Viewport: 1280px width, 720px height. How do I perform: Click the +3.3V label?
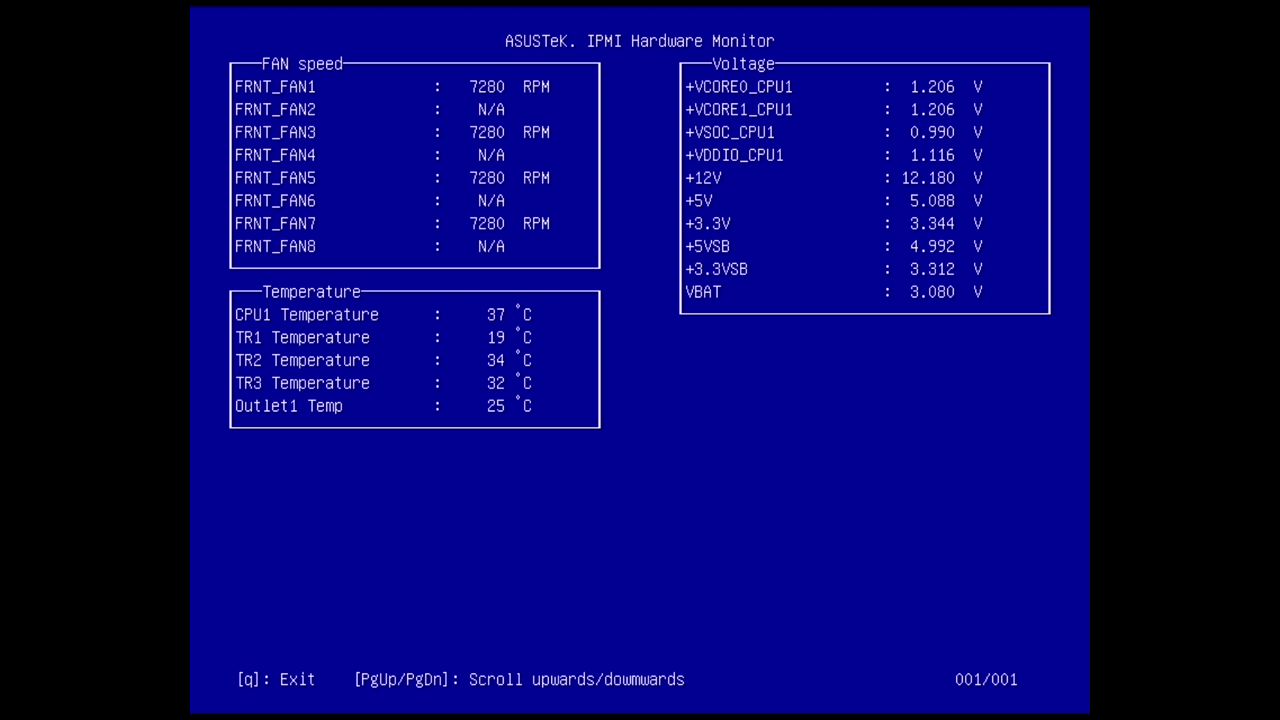pos(707,224)
